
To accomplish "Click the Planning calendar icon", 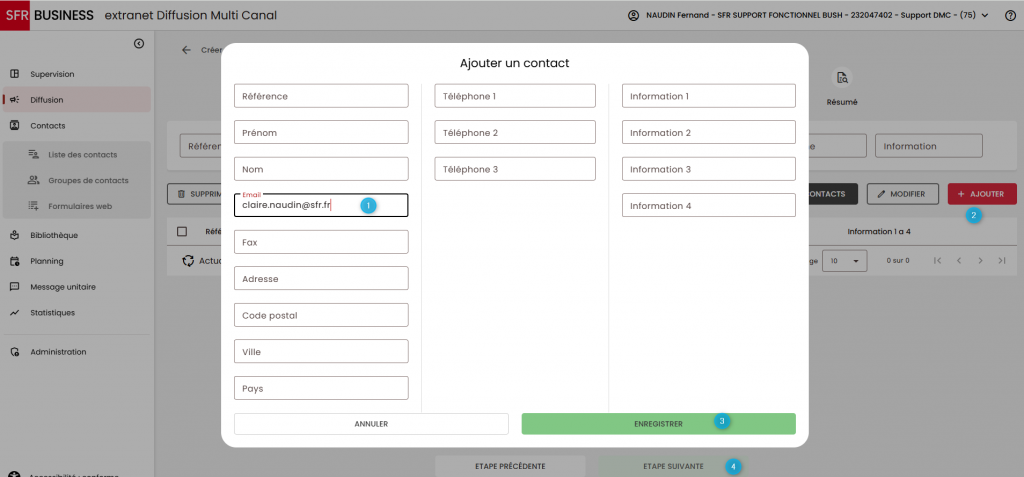I will [14, 261].
